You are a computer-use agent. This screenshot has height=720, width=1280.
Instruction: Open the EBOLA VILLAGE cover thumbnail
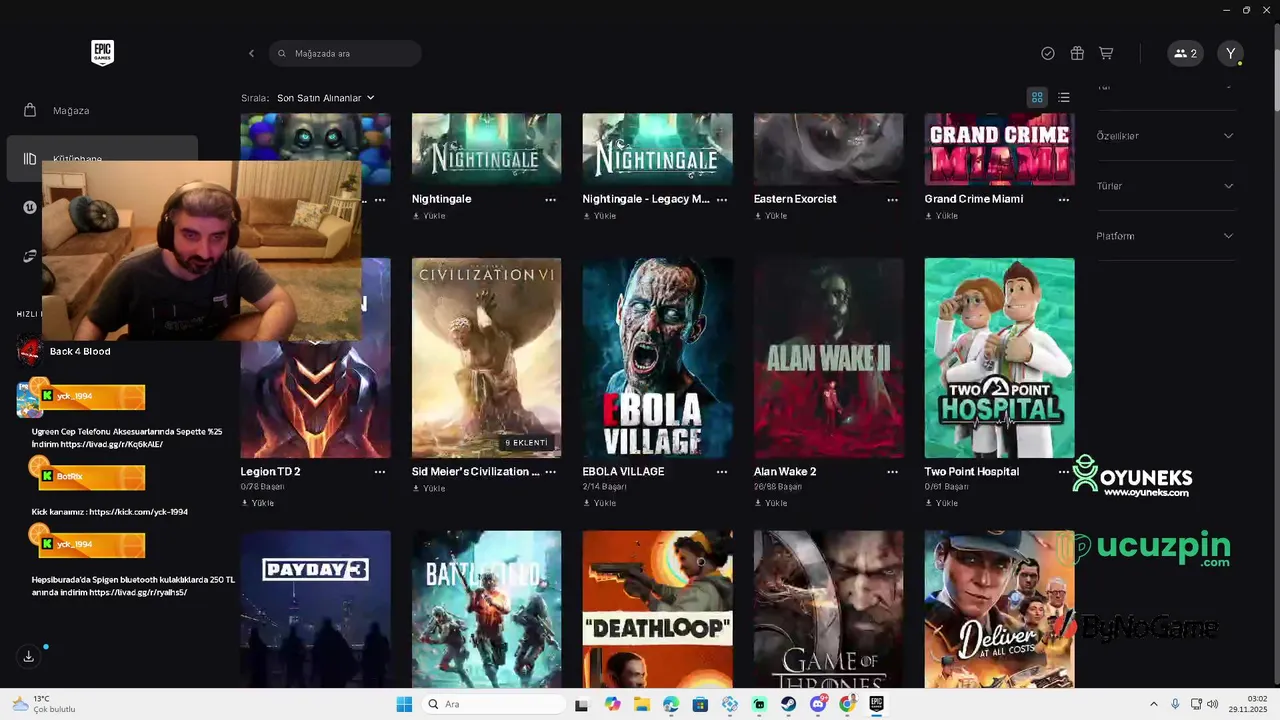pos(657,358)
